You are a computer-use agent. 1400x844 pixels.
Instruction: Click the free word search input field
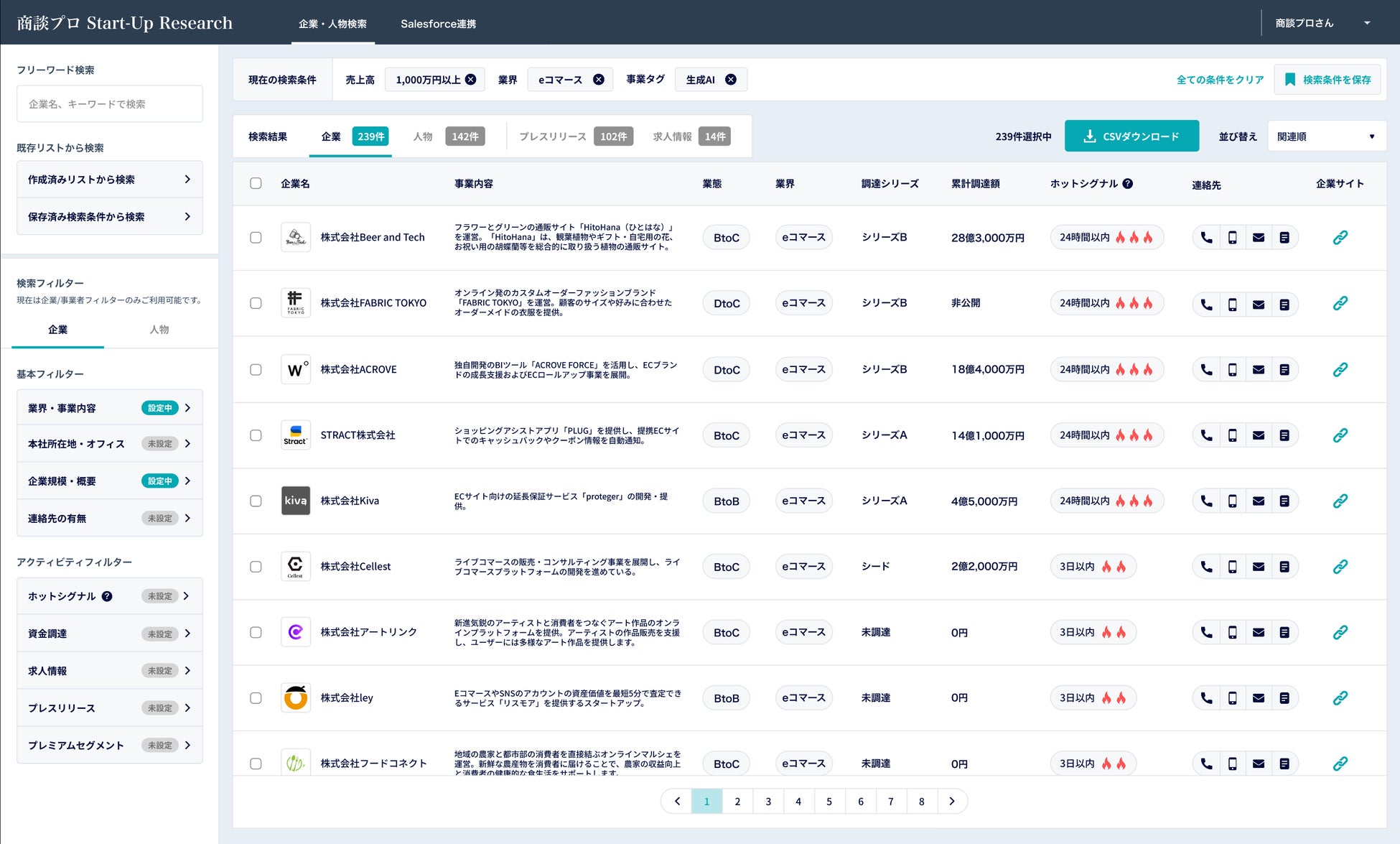pyautogui.click(x=109, y=104)
